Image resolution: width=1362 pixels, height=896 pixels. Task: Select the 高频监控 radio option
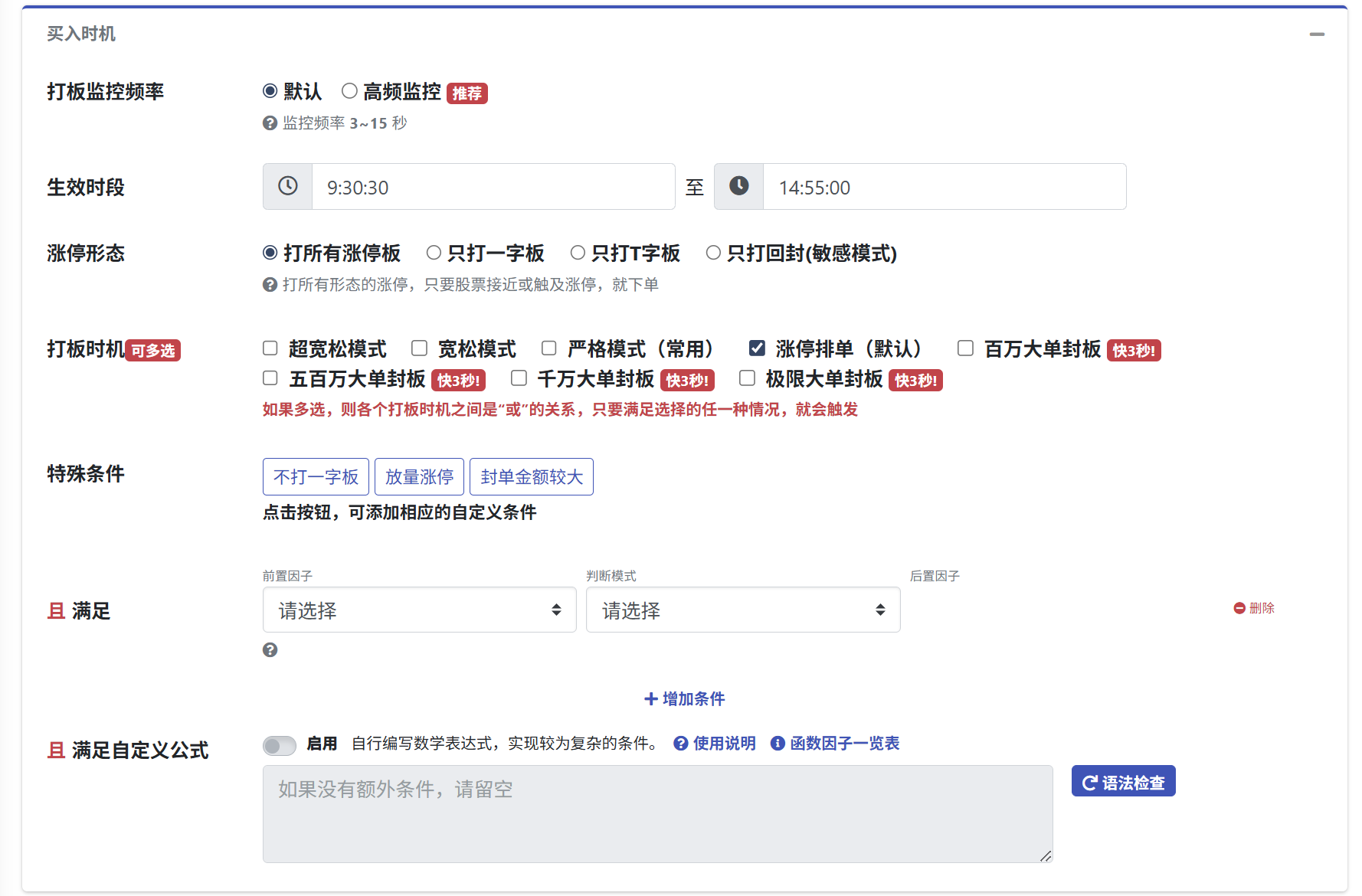(x=349, y=91)
